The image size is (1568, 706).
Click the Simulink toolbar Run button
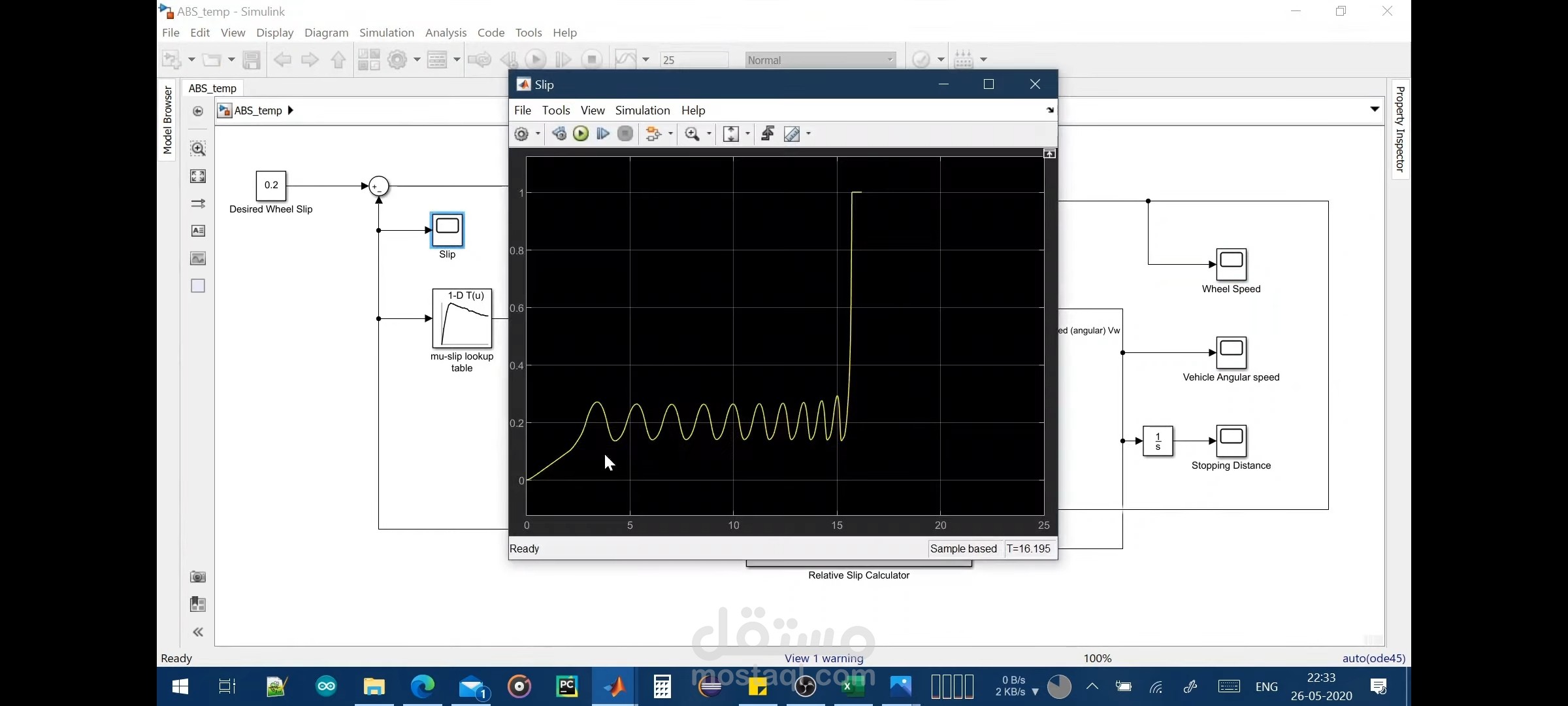pos(536,60)
